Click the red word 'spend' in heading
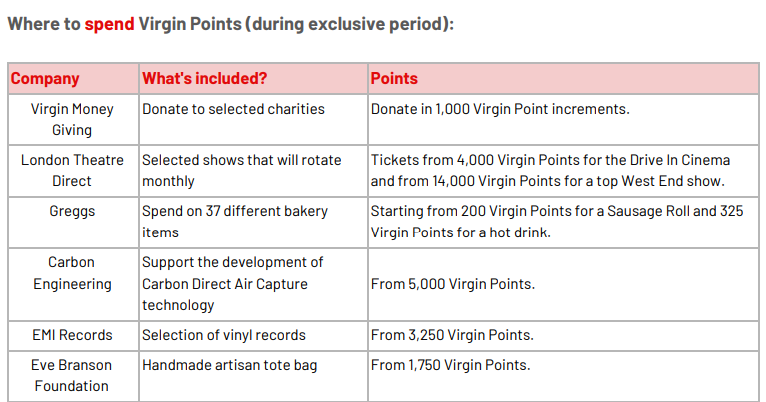The height and width of the screenshot is (402, 766). (109, 24)
